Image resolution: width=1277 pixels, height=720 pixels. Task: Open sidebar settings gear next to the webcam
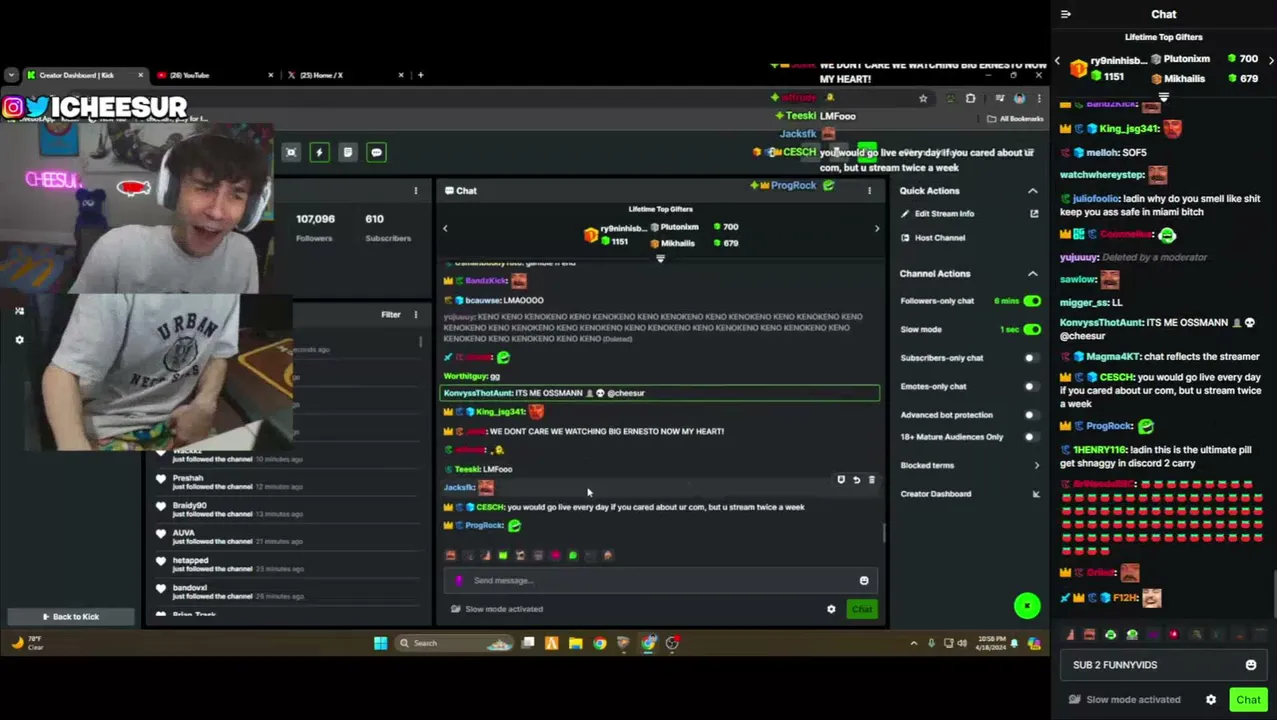(x=19, y=340)
